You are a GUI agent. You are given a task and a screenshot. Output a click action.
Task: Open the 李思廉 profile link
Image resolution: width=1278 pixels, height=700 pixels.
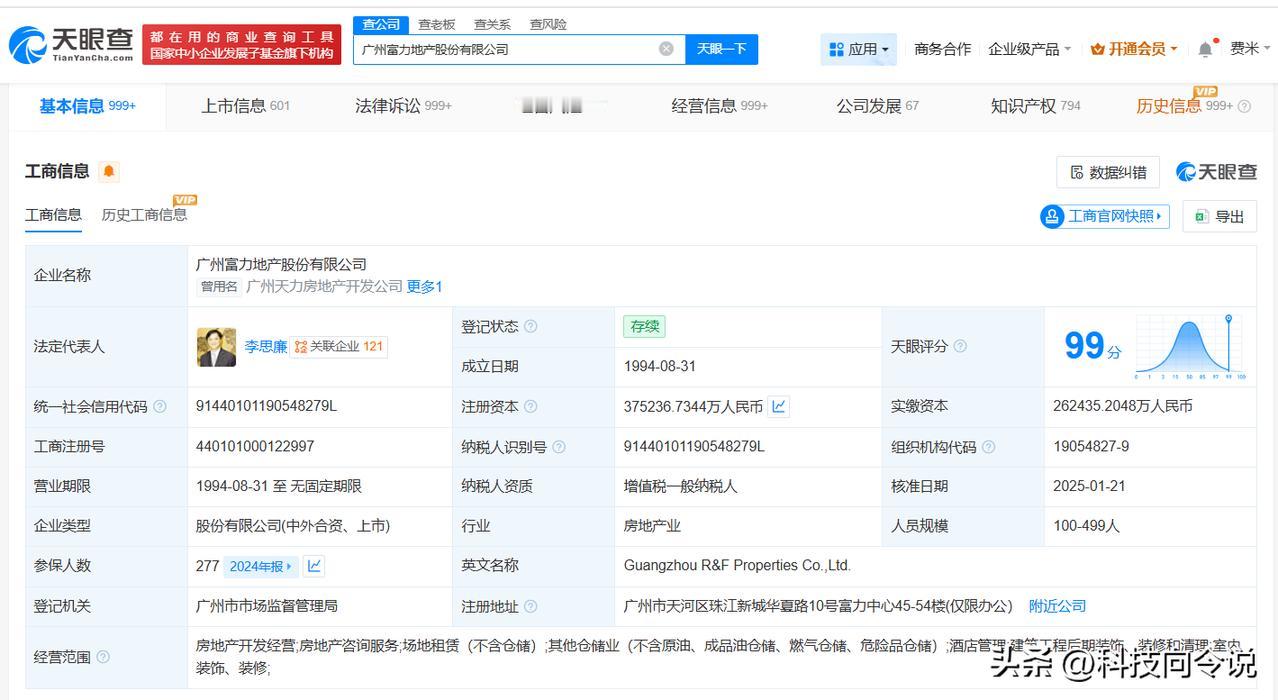266,347
